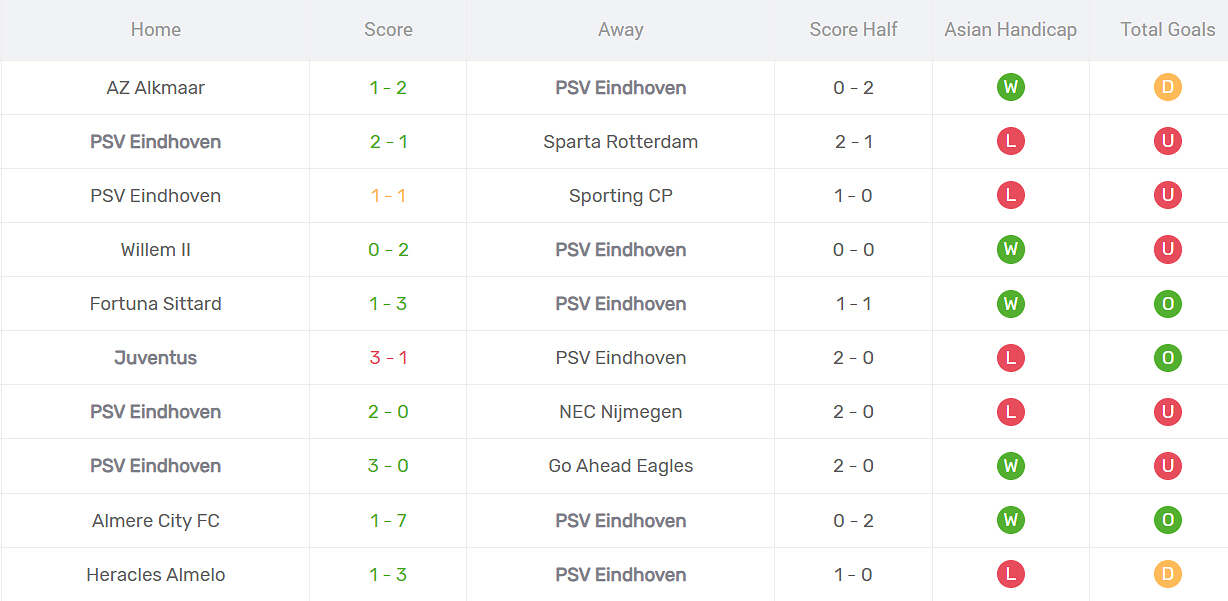Click the O total goals badge in Almere City FC row
The width and height of the screenshot is (1228, 601).
[x=1167, y=520]
